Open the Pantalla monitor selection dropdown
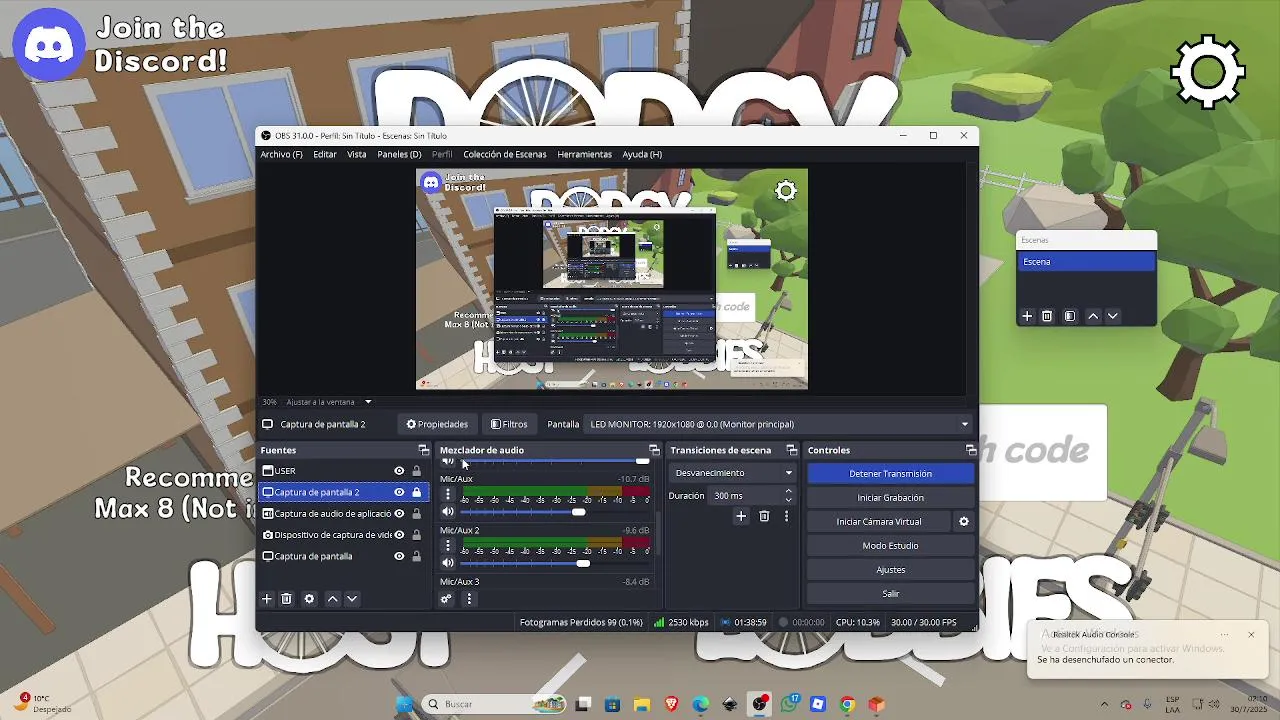Viewport: 1280px width, 720px height. (x=777, y=424)
